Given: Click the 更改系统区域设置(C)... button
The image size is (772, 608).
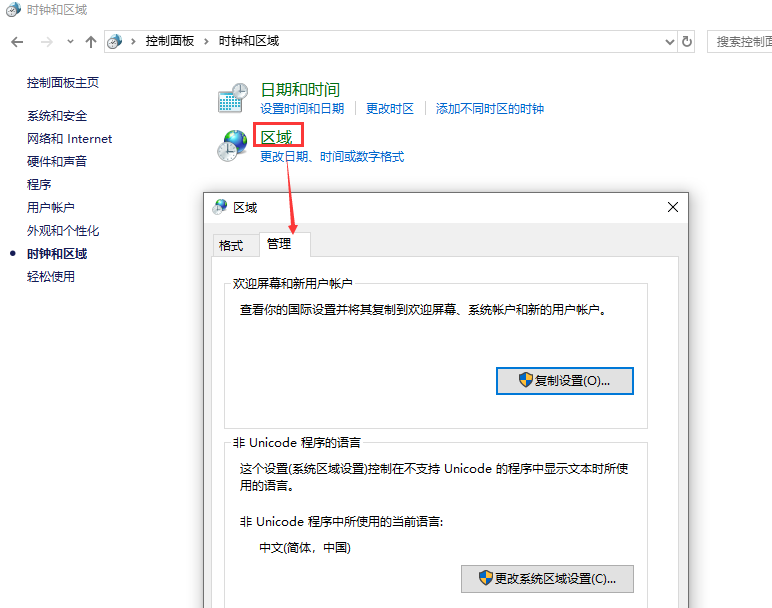Looking at the screenshot, I should 547,578.
